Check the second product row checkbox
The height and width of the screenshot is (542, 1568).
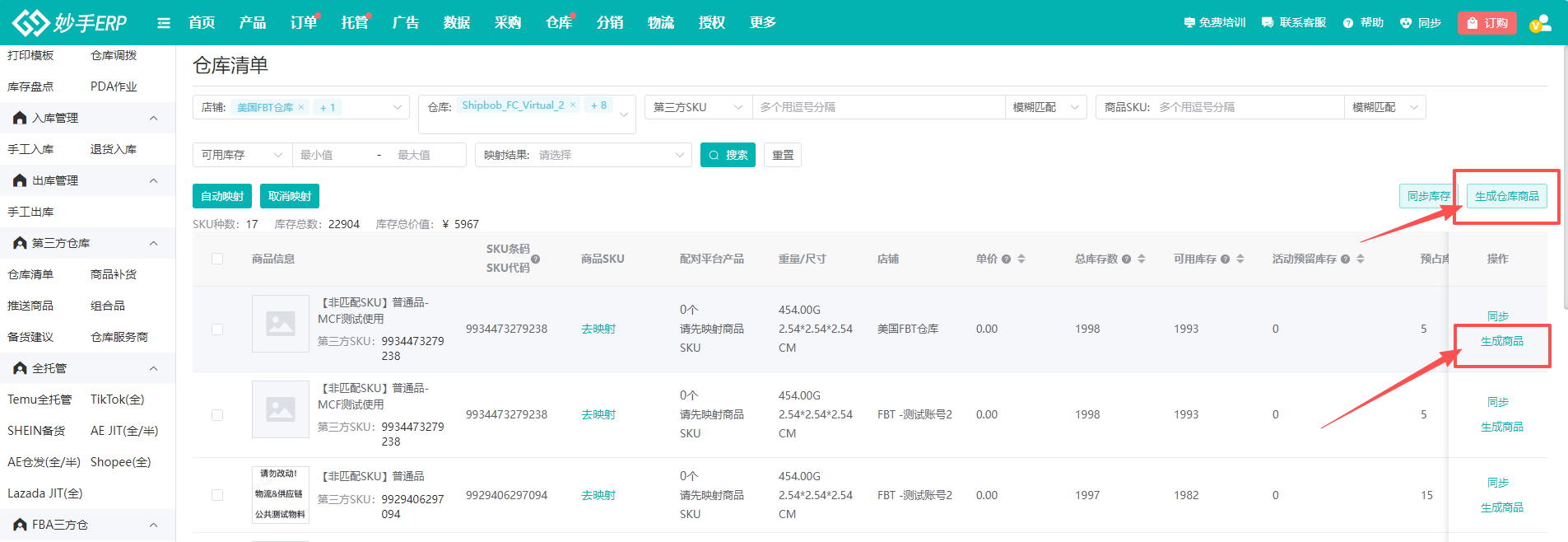[217, 415]
